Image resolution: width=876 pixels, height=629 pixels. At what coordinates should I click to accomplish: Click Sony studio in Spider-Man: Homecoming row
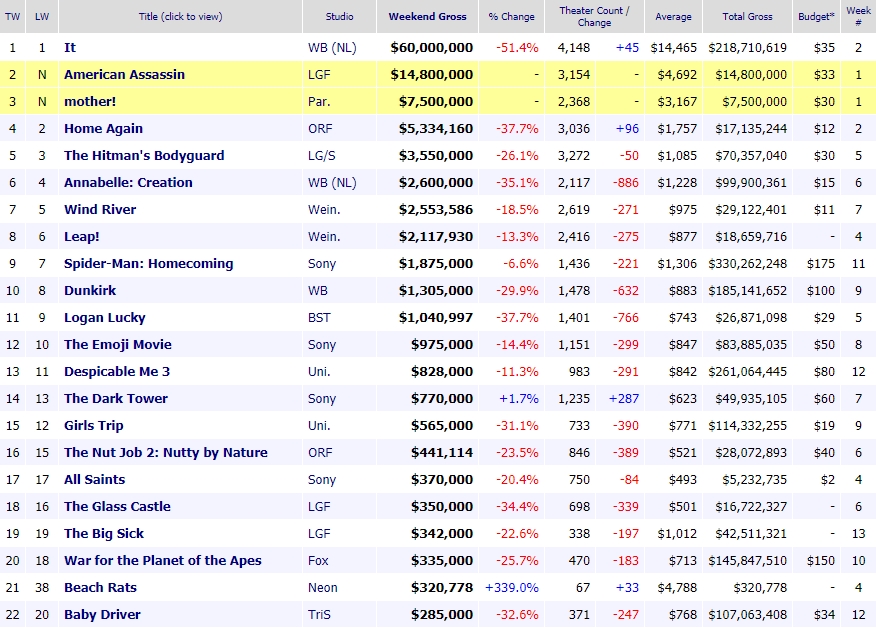pos(322,264)
